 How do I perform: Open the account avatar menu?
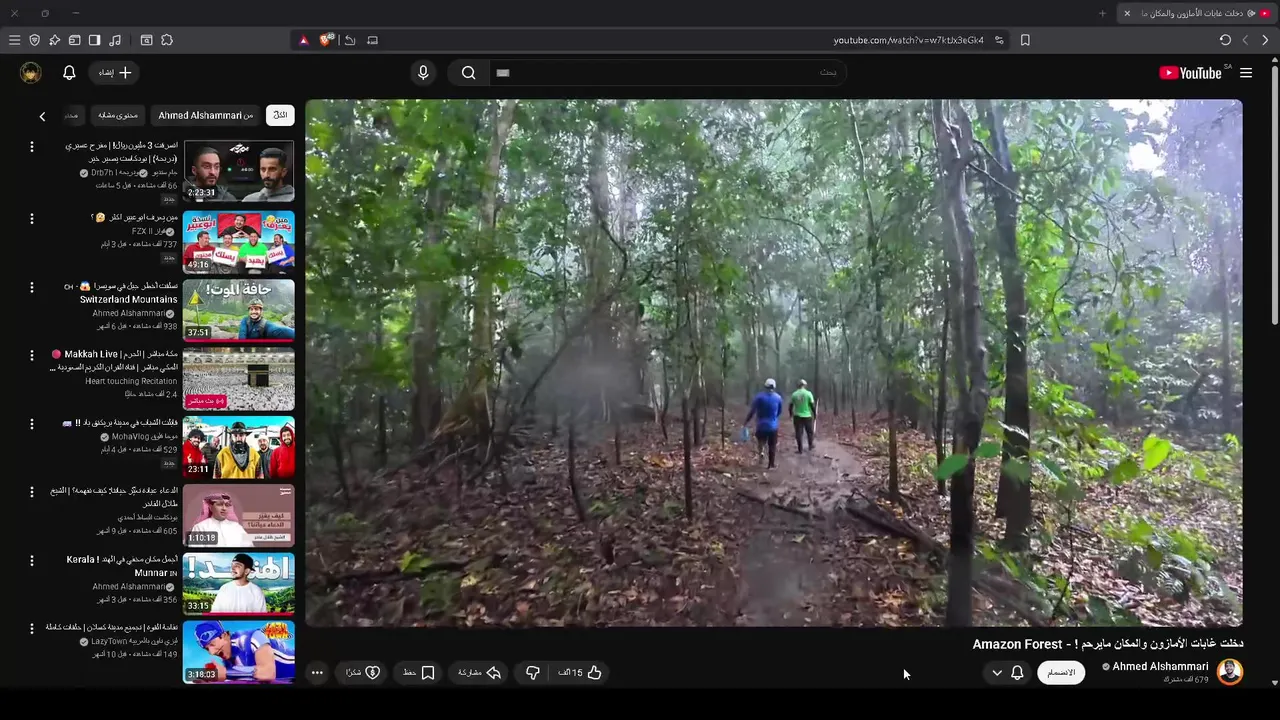coord(31,72)
